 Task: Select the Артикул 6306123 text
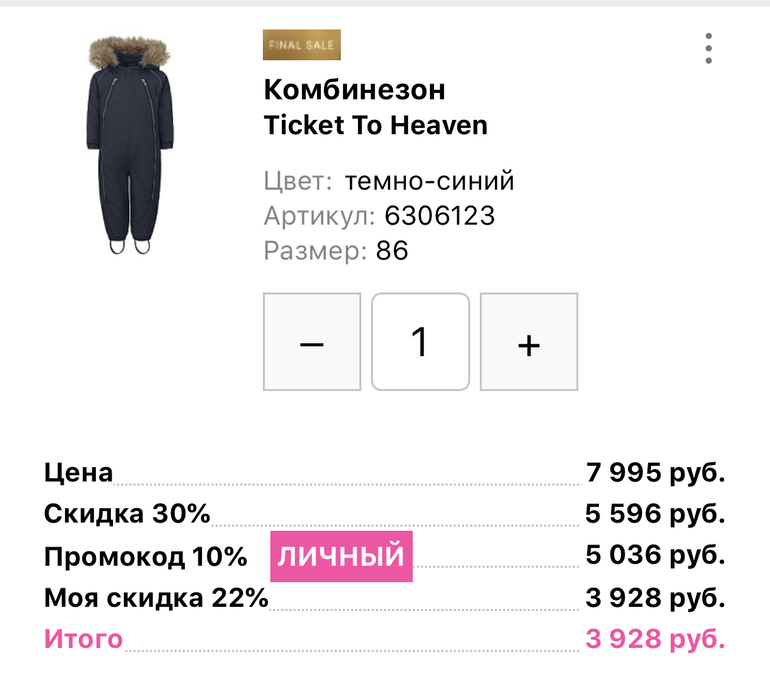point(379,216)
